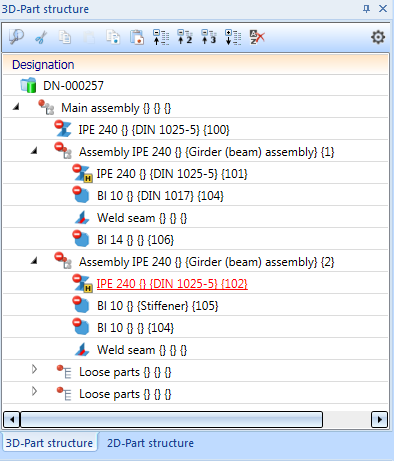Select IPE 240 {DIN 1025-5} {101}
The image size is (394, 461).
point(172,174)
